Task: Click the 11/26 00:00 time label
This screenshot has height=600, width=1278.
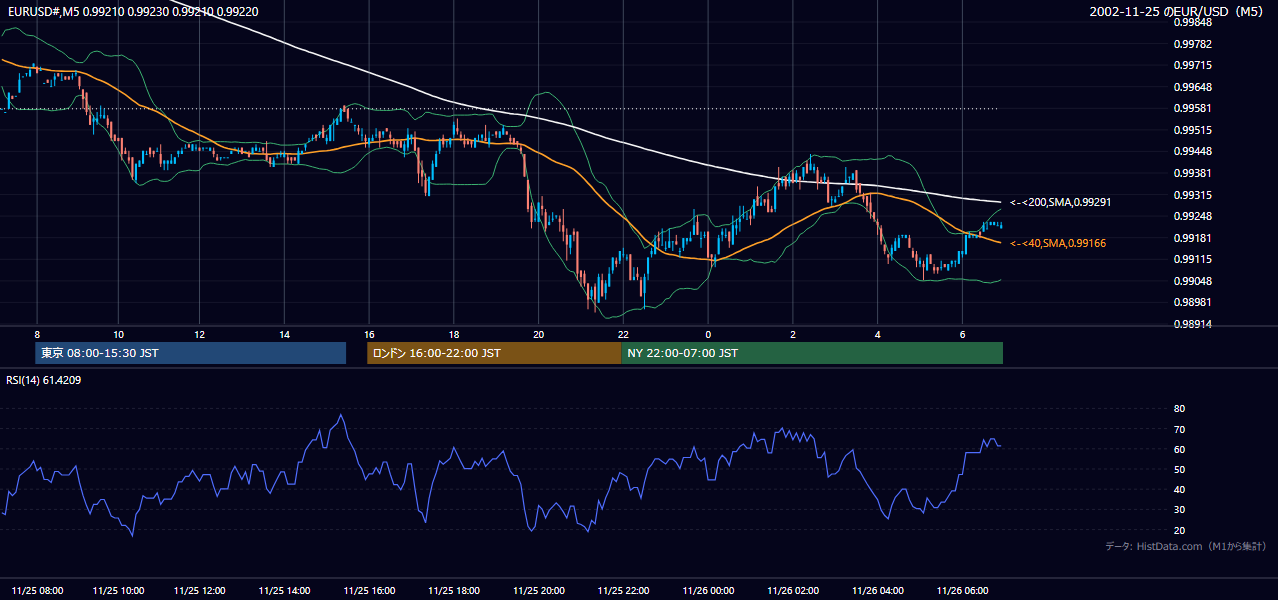Action: click(708, 590)
